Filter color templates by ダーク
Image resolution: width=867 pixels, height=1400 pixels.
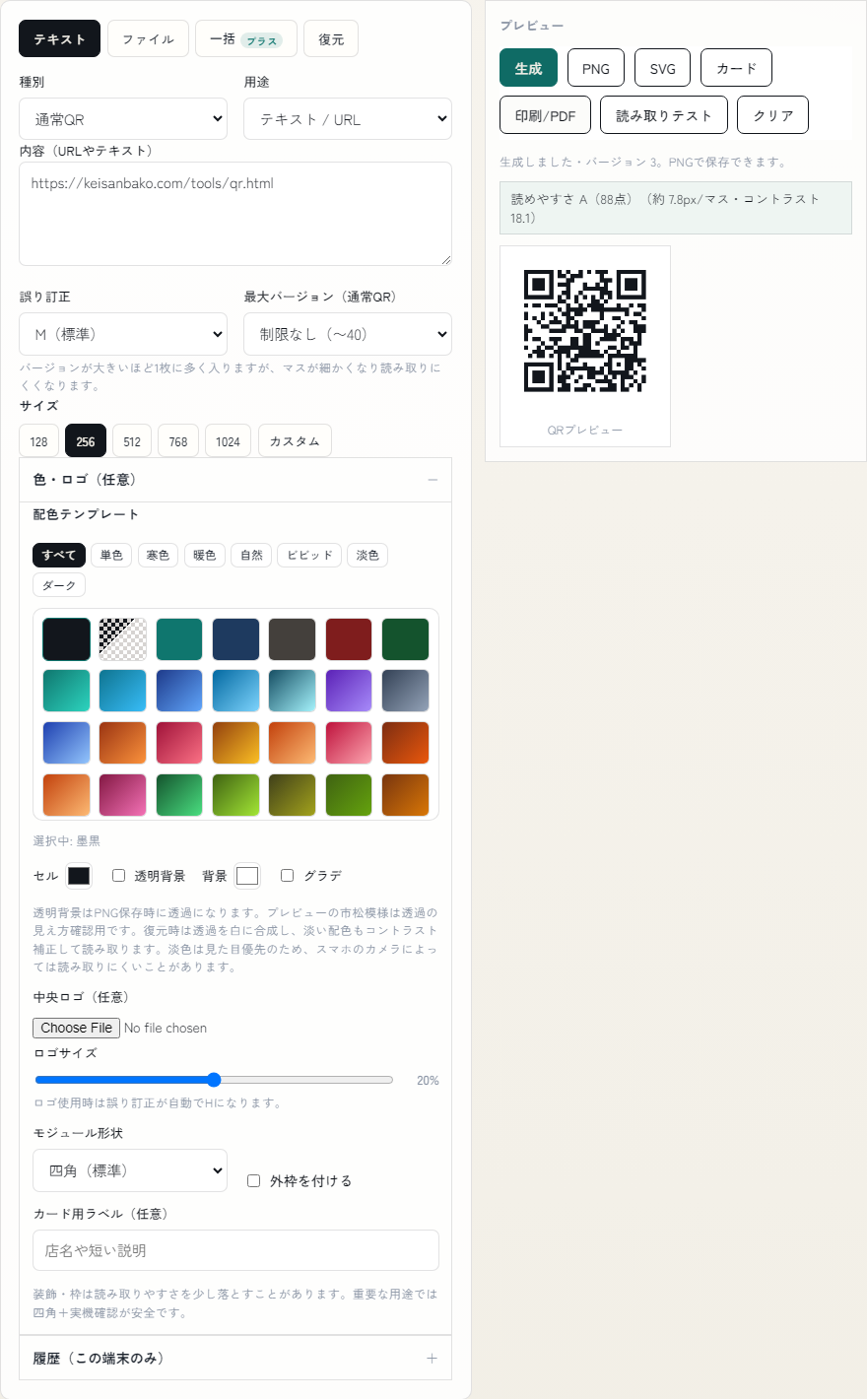(x=59, y=585)
